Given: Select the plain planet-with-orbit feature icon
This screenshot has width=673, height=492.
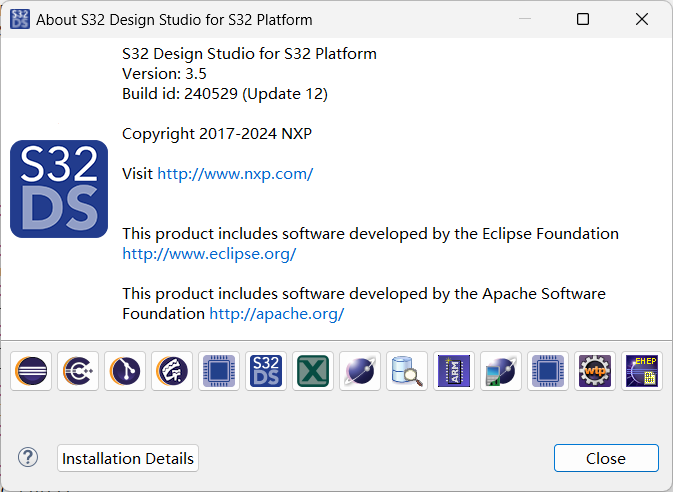Looking at the screenshot, I should tap(360, 371).
